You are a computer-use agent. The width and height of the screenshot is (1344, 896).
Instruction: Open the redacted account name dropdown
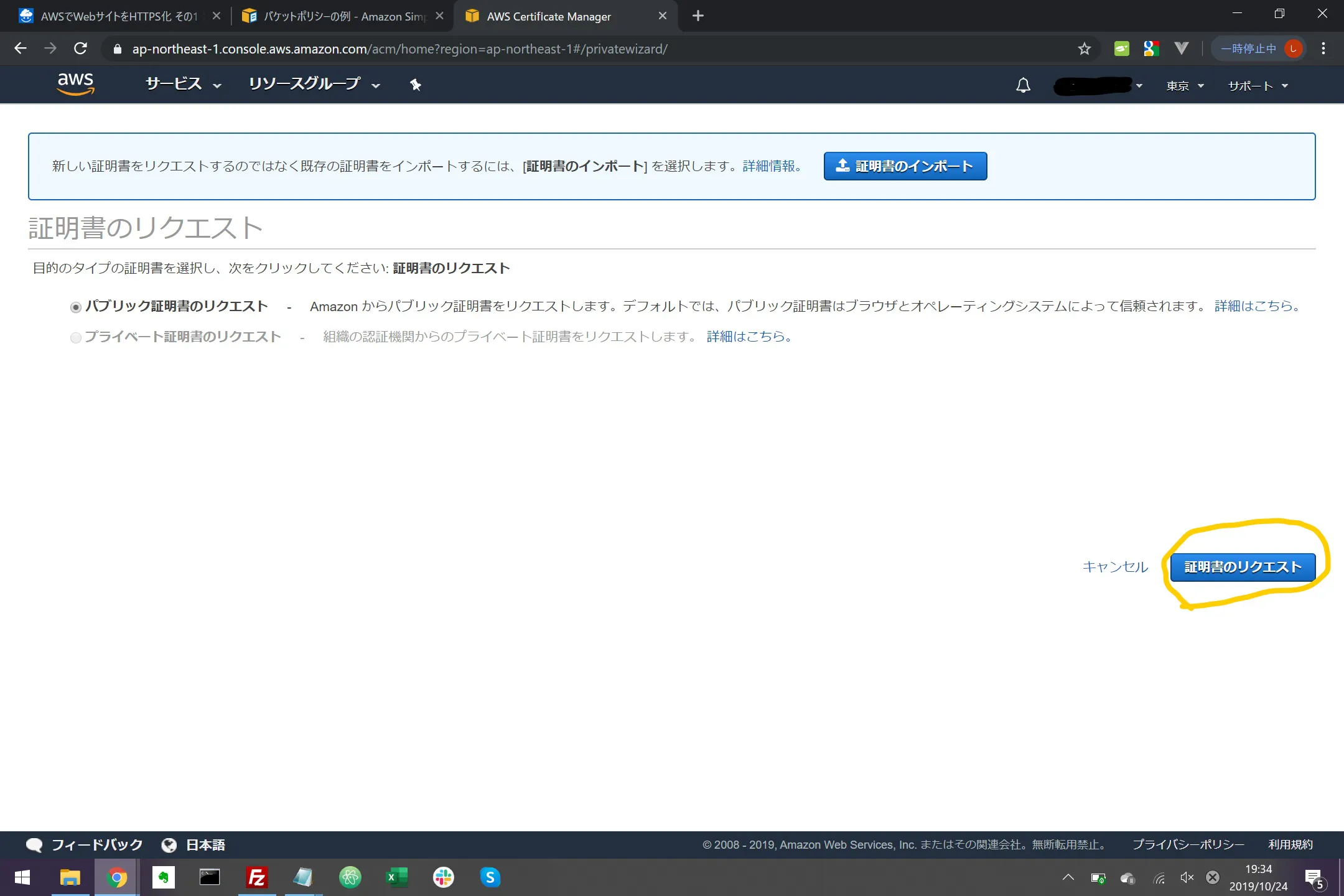point(1098,85)
